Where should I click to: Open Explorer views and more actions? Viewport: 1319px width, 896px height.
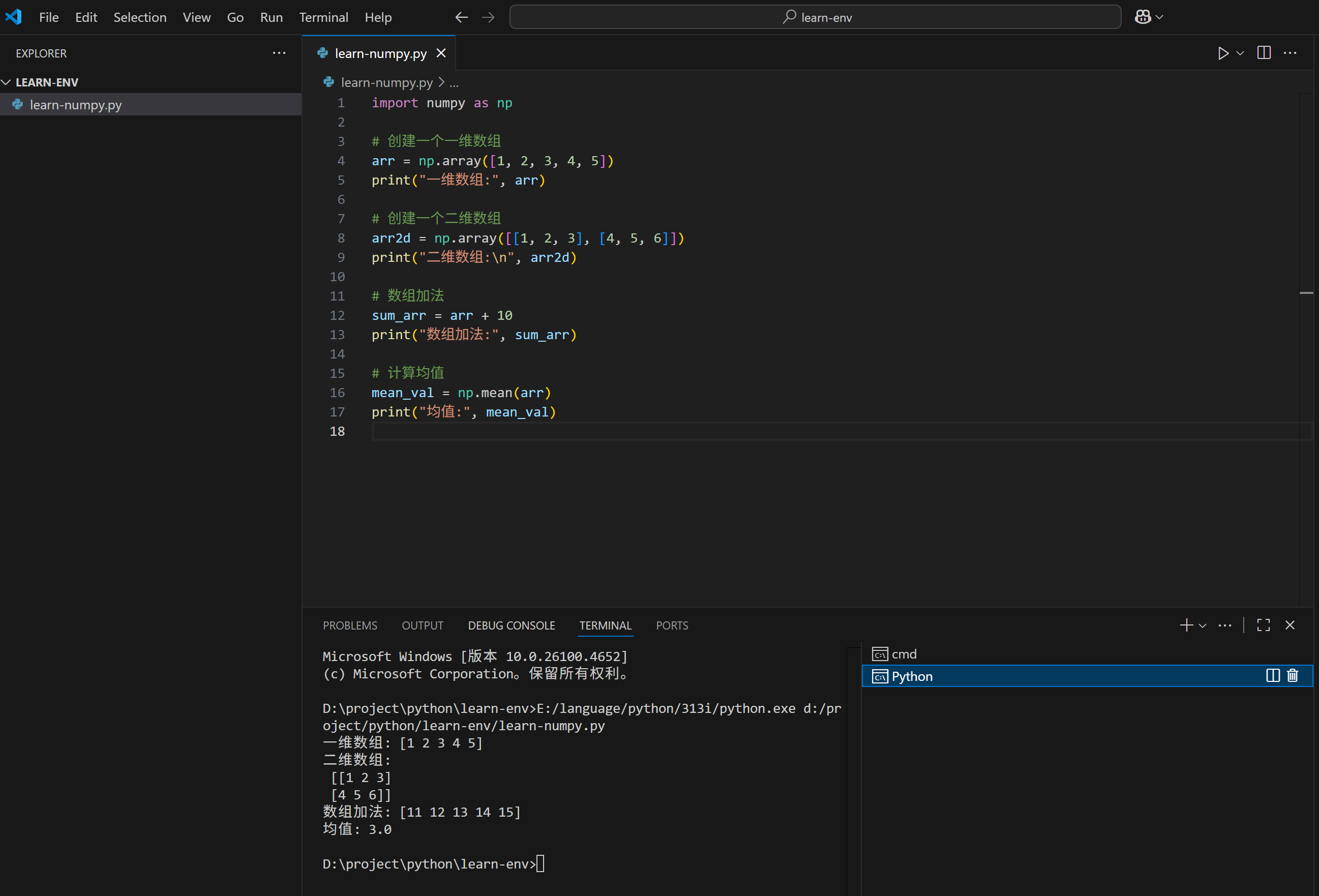click(279, 53)
